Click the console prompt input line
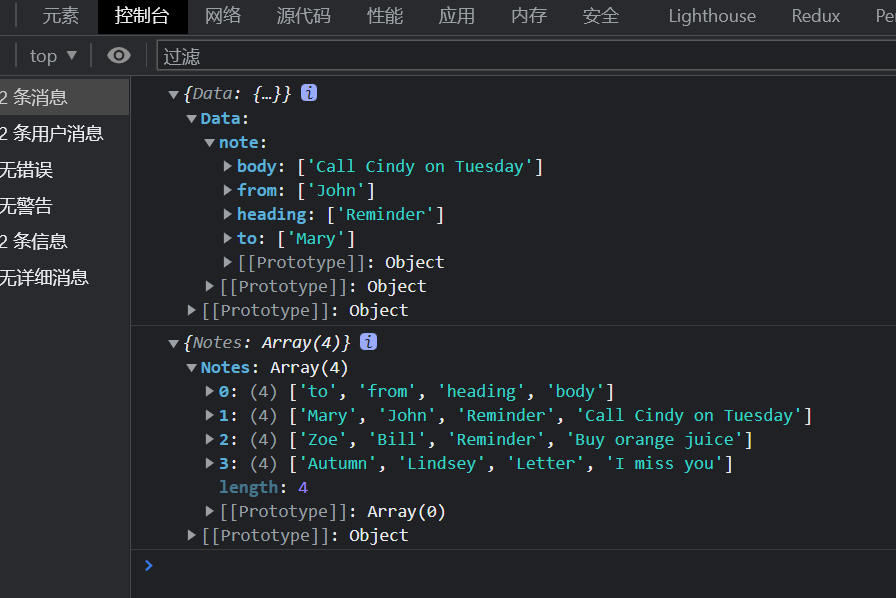This screenshot has width=896, height=598. click(x=500, y=566)
